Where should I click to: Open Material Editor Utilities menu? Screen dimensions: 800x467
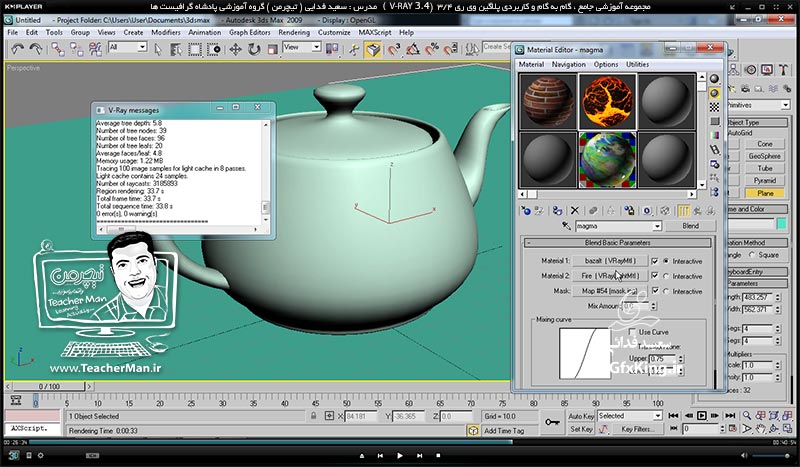637,64
